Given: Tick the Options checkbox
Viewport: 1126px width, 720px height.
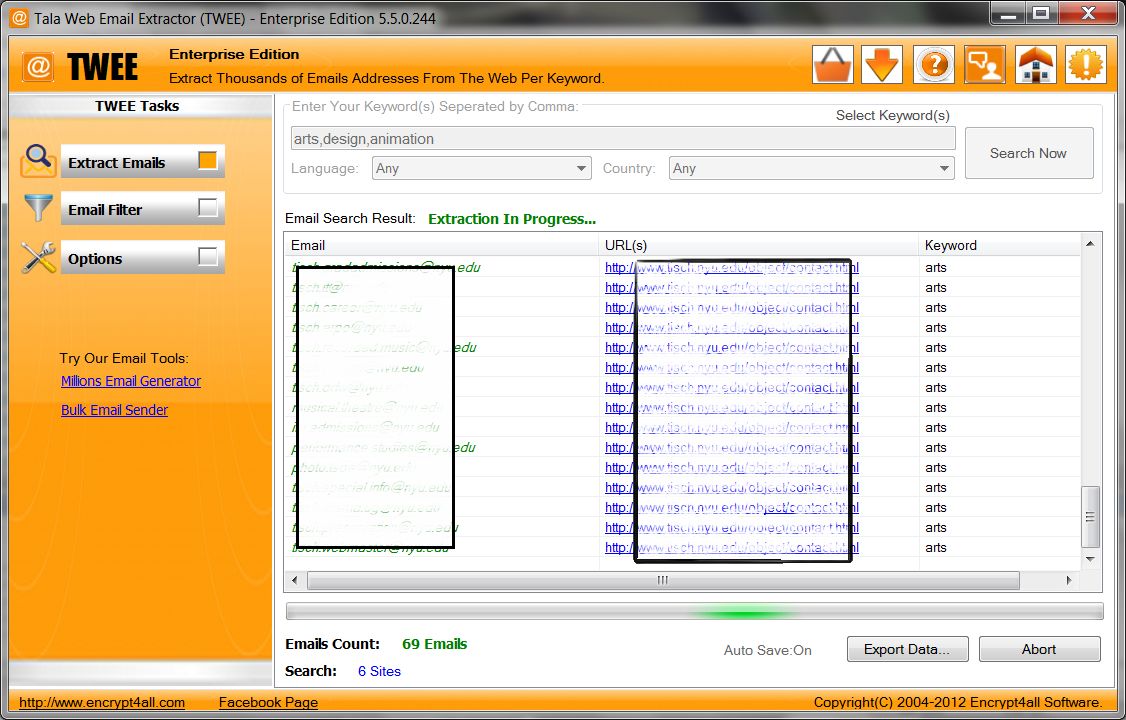Looking at the screenshot, I should click(x=208, y=257).
